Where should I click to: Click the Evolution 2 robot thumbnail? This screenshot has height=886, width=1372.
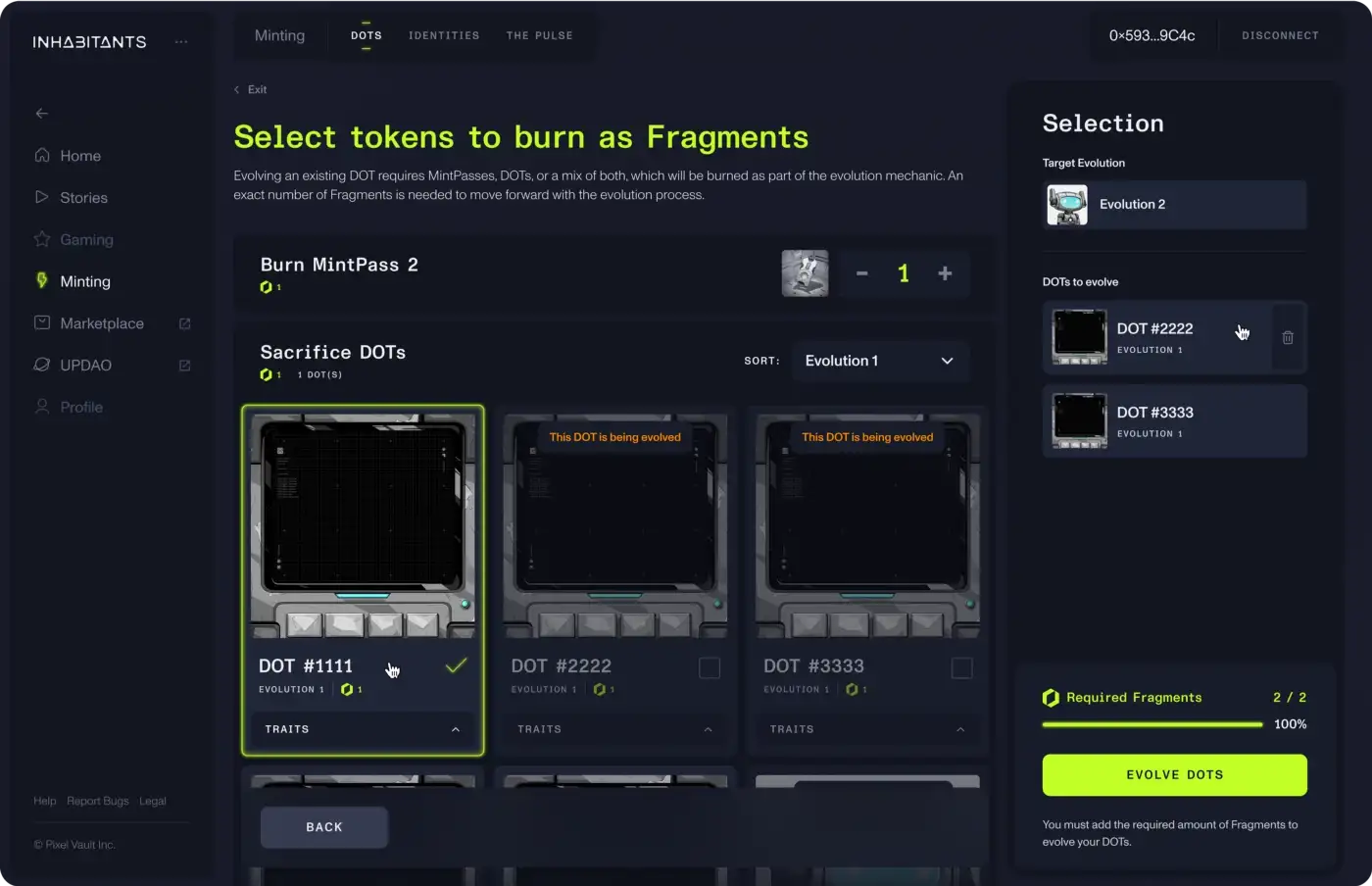(x=1067, y=205)
